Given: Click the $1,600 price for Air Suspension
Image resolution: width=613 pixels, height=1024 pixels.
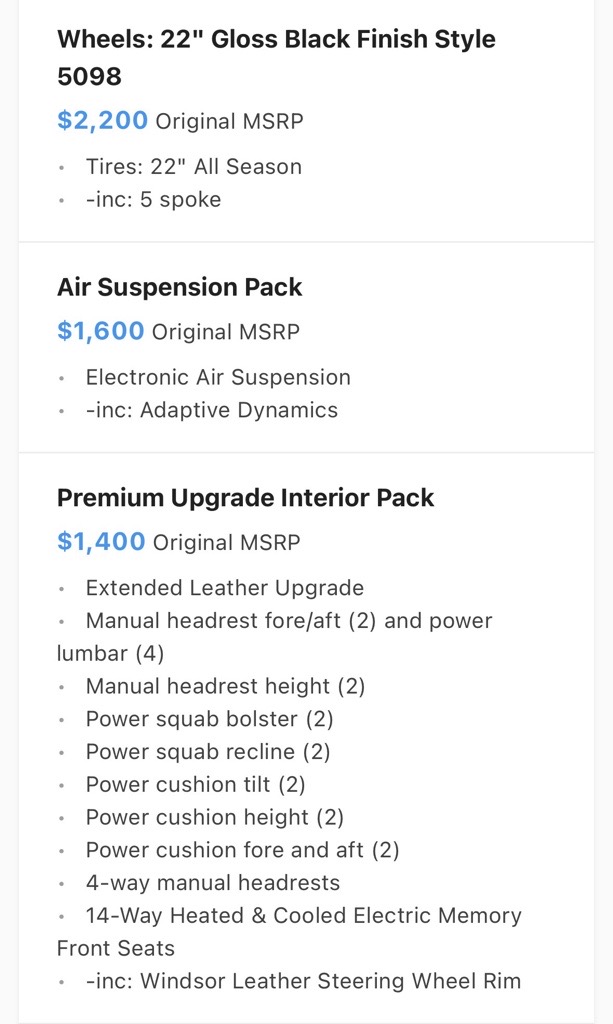Looking at the screenshot, I should click(x=101, y=331).
